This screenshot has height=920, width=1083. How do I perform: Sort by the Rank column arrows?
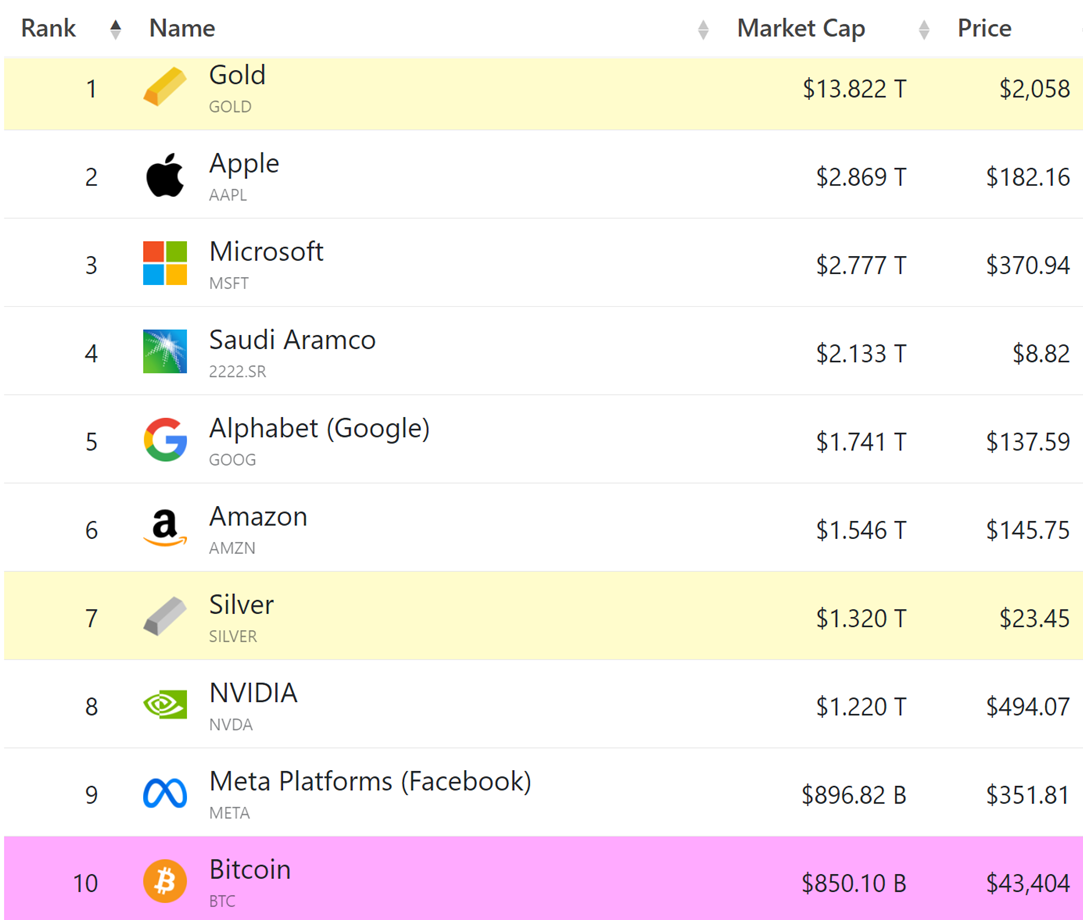[x=115, y=29]
